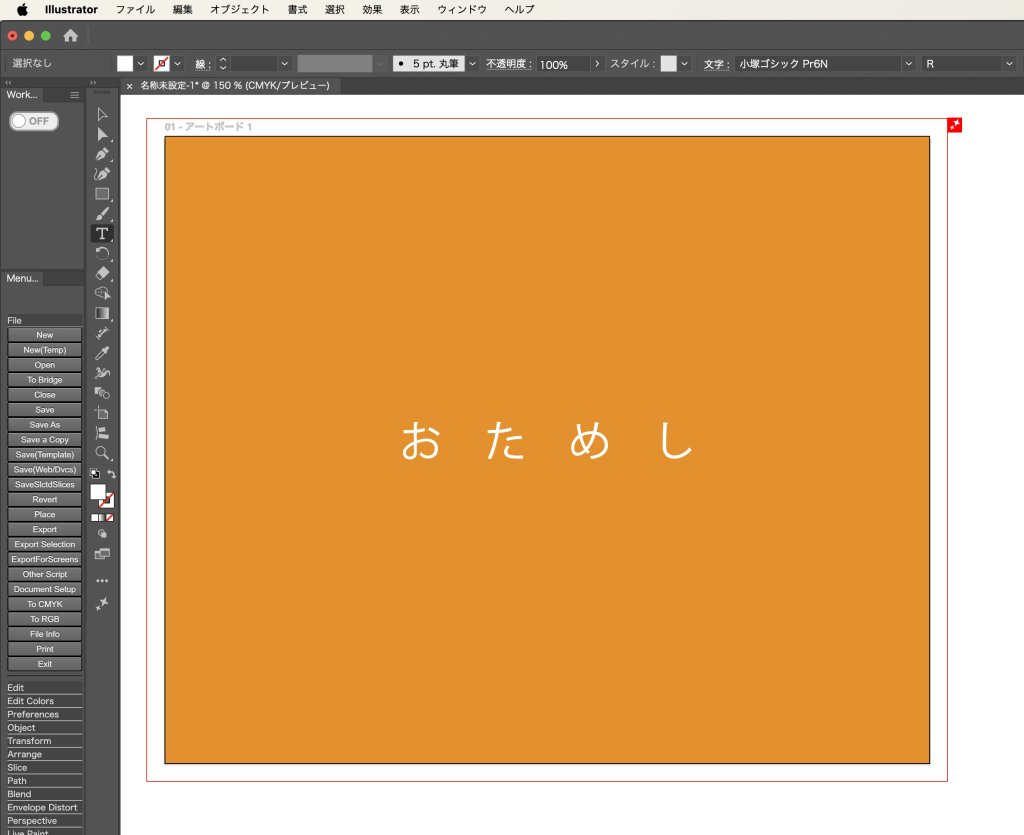Toggle the OFF switch in Work panel
This screenshot has width=1024, height=835.
[34, 121]
